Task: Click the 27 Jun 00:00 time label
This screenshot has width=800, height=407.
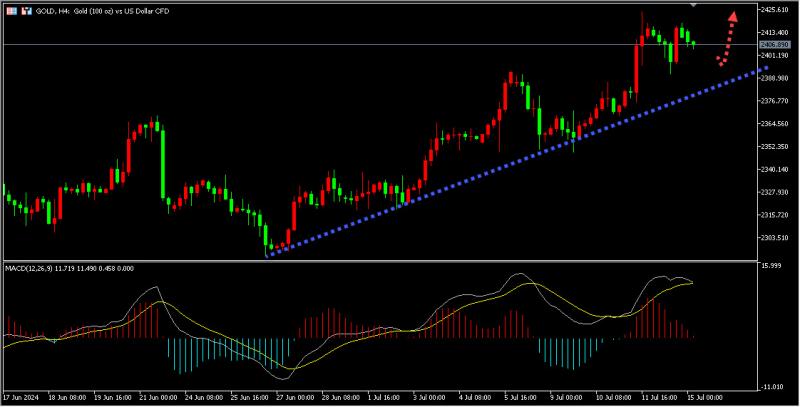Action: pyautogui.click(x=296, y=397)
